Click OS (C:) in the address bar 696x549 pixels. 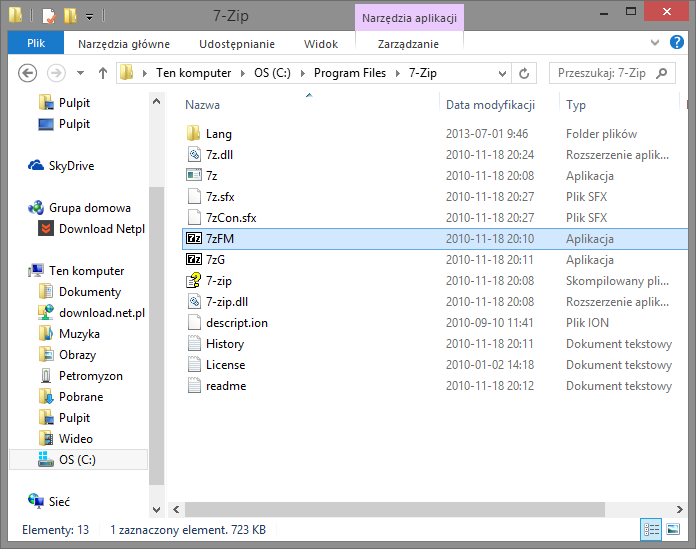(272, 73)
